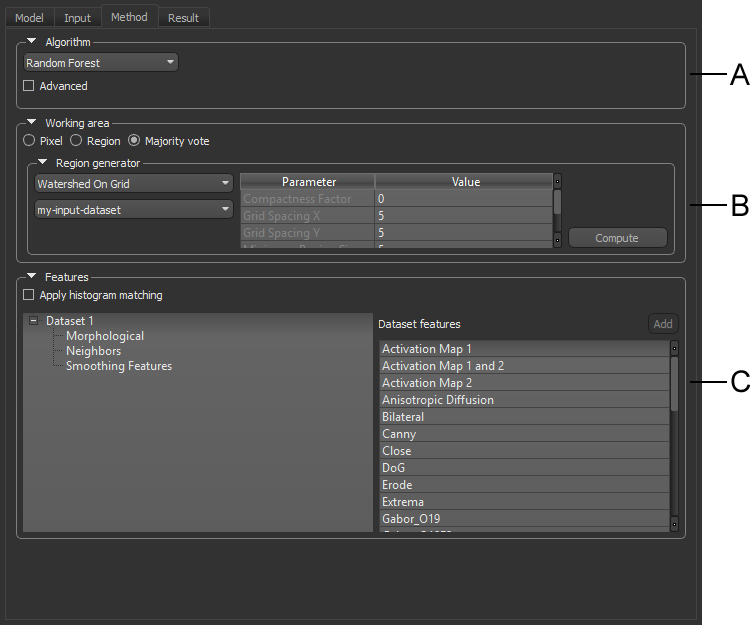Click the Compute button
The width and height of the screenshot is (750, 625).
click(x=617, y=238)
